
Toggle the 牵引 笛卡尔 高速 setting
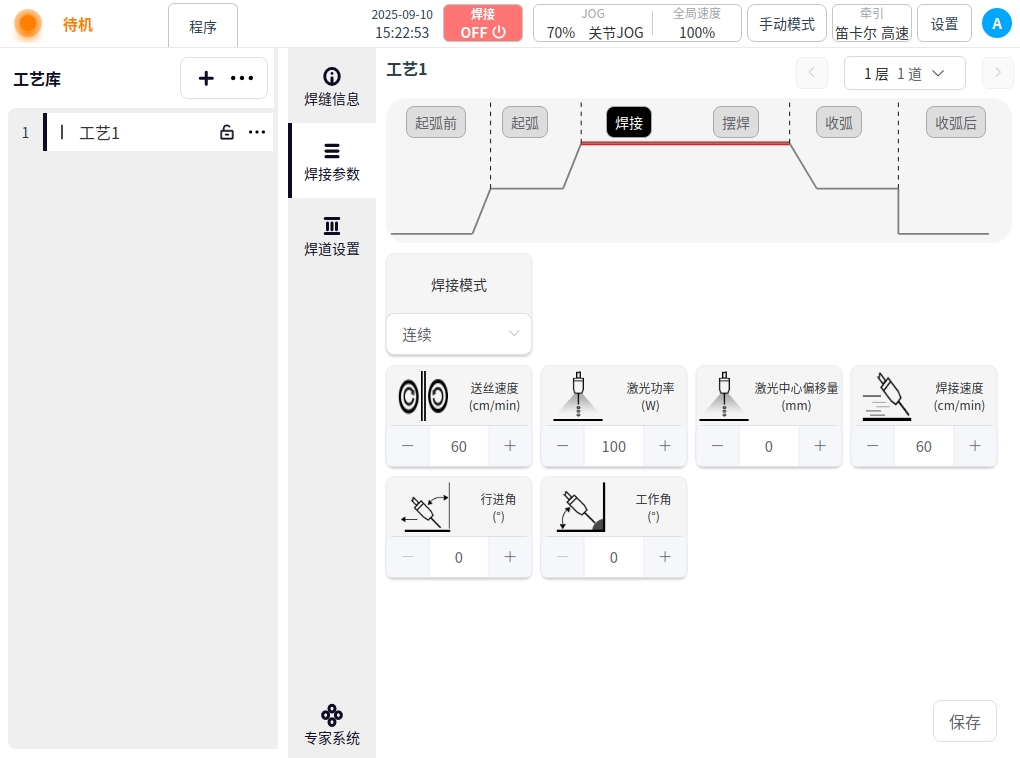click(872, 23)
